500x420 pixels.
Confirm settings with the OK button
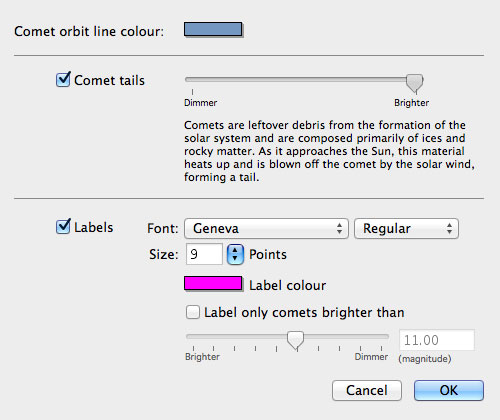(449, 390)
